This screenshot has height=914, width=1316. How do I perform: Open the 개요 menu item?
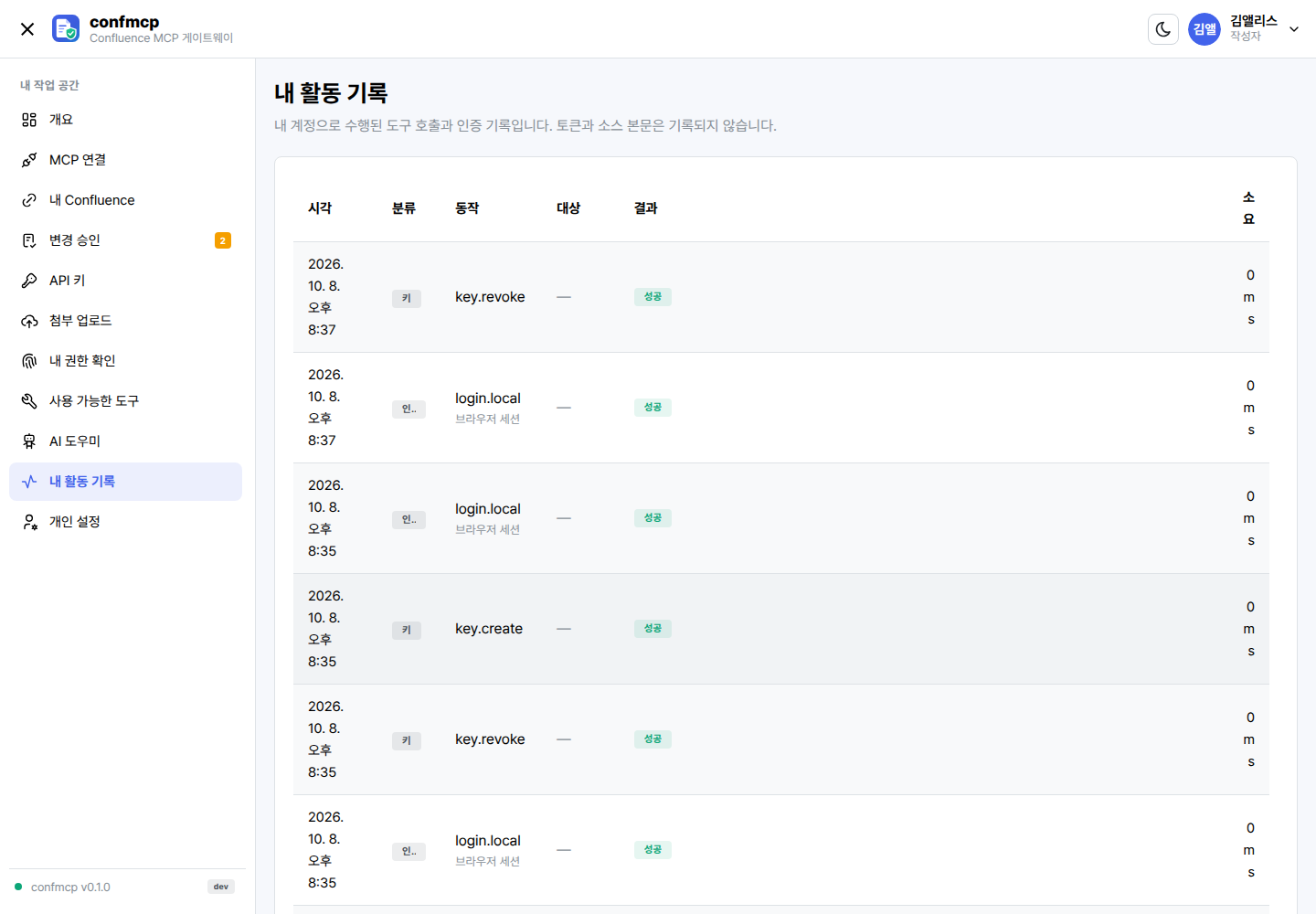125,120
